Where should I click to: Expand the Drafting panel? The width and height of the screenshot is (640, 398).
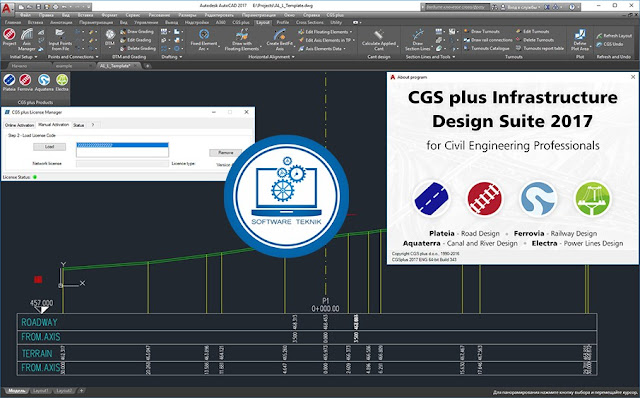click(171, 57)
